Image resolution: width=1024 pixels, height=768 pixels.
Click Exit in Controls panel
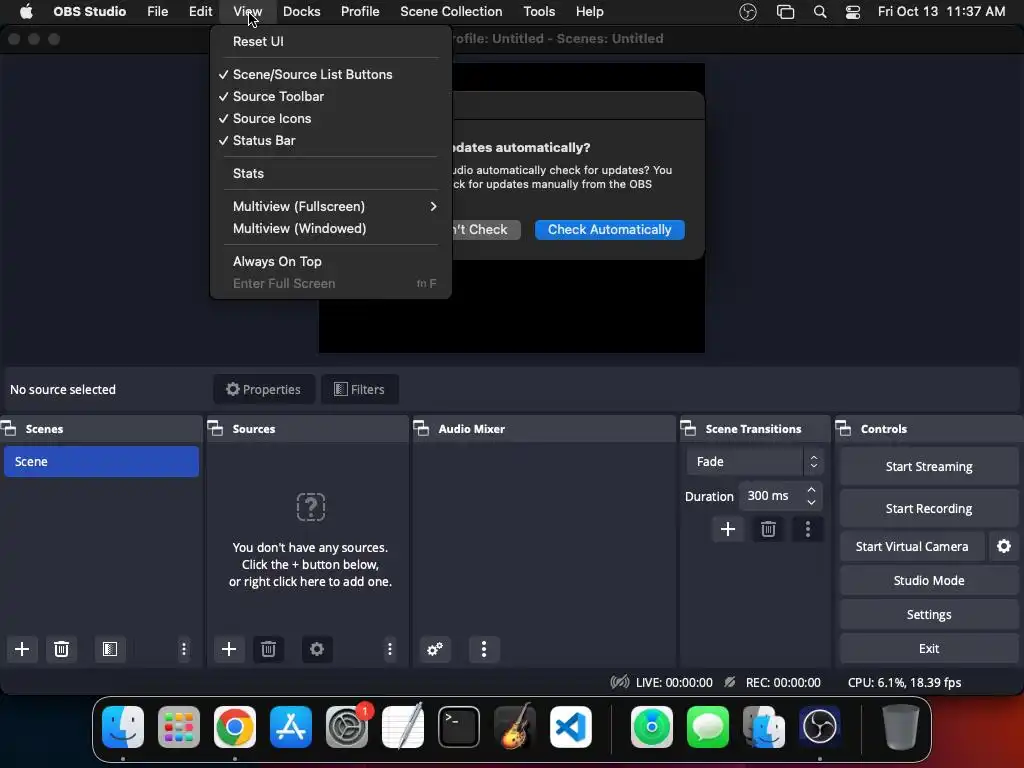(929, 648)
